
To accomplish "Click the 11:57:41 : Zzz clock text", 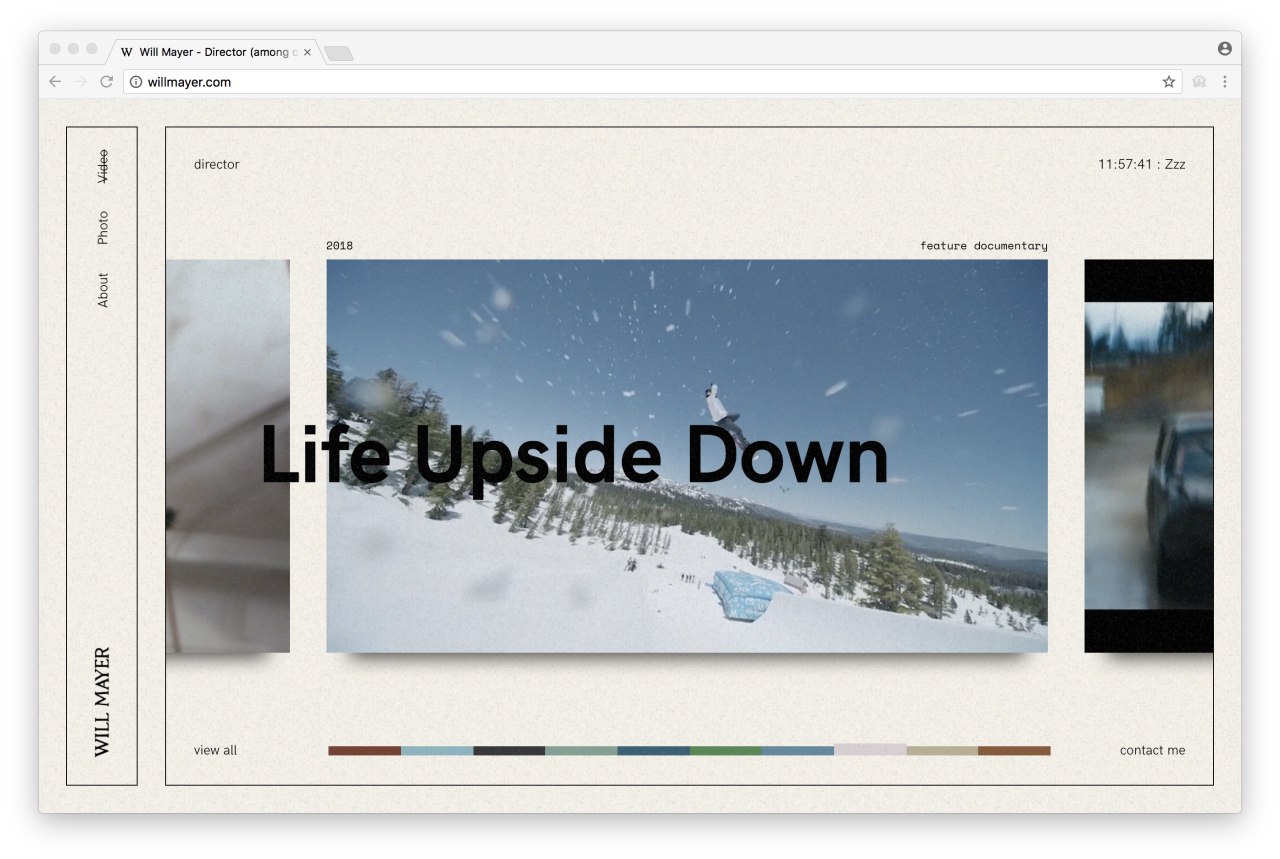I will point(1141,164).
